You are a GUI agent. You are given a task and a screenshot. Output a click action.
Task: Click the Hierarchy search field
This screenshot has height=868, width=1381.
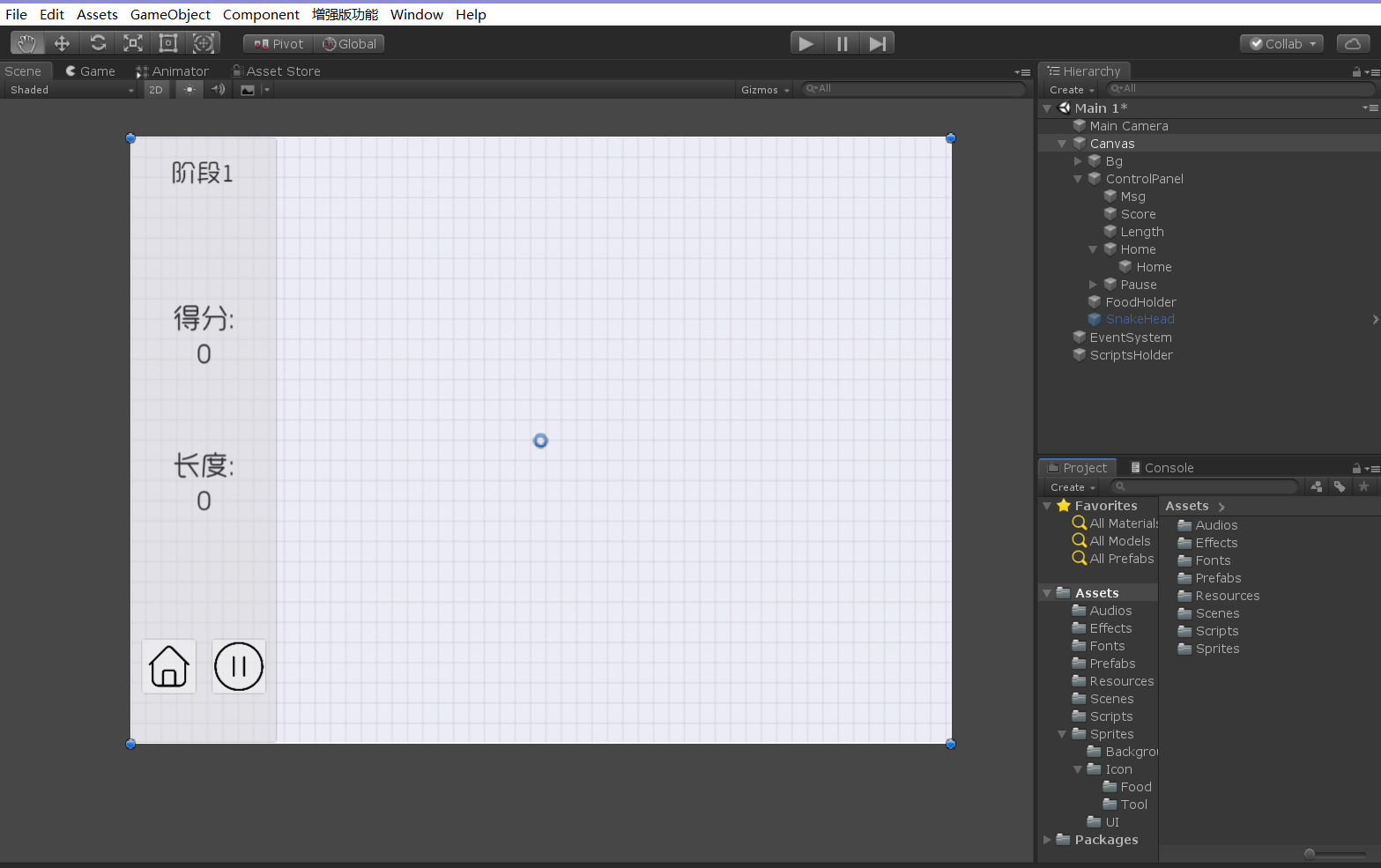tap(1240, 89)
